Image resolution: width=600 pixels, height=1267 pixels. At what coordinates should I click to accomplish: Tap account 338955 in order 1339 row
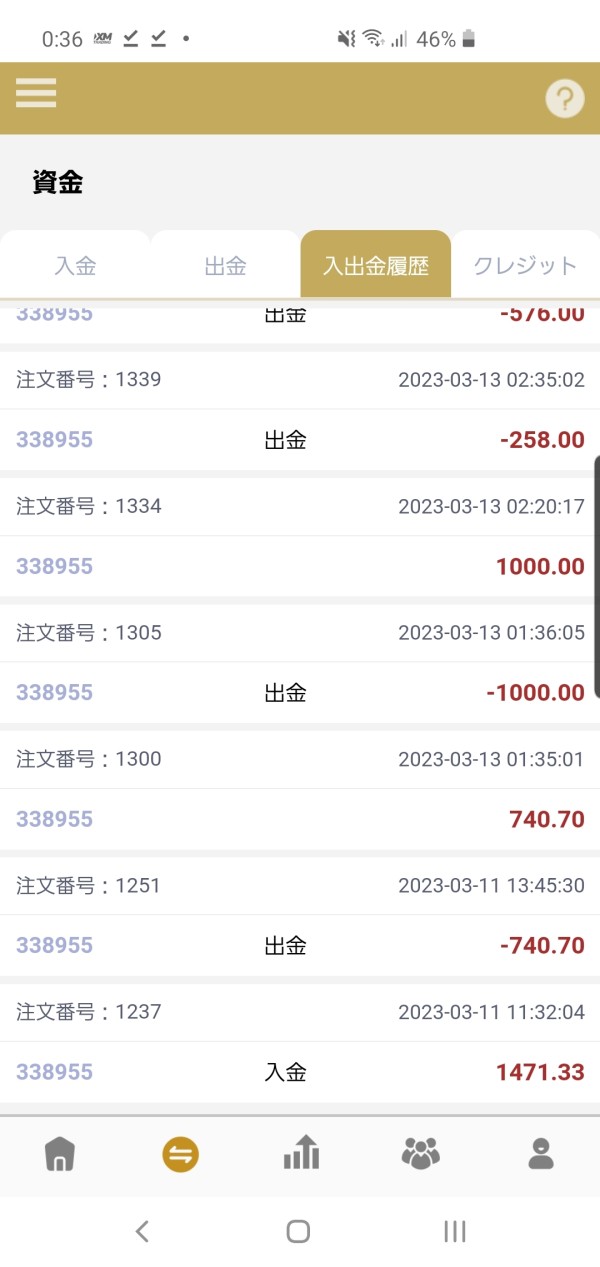tap(54, 440)
